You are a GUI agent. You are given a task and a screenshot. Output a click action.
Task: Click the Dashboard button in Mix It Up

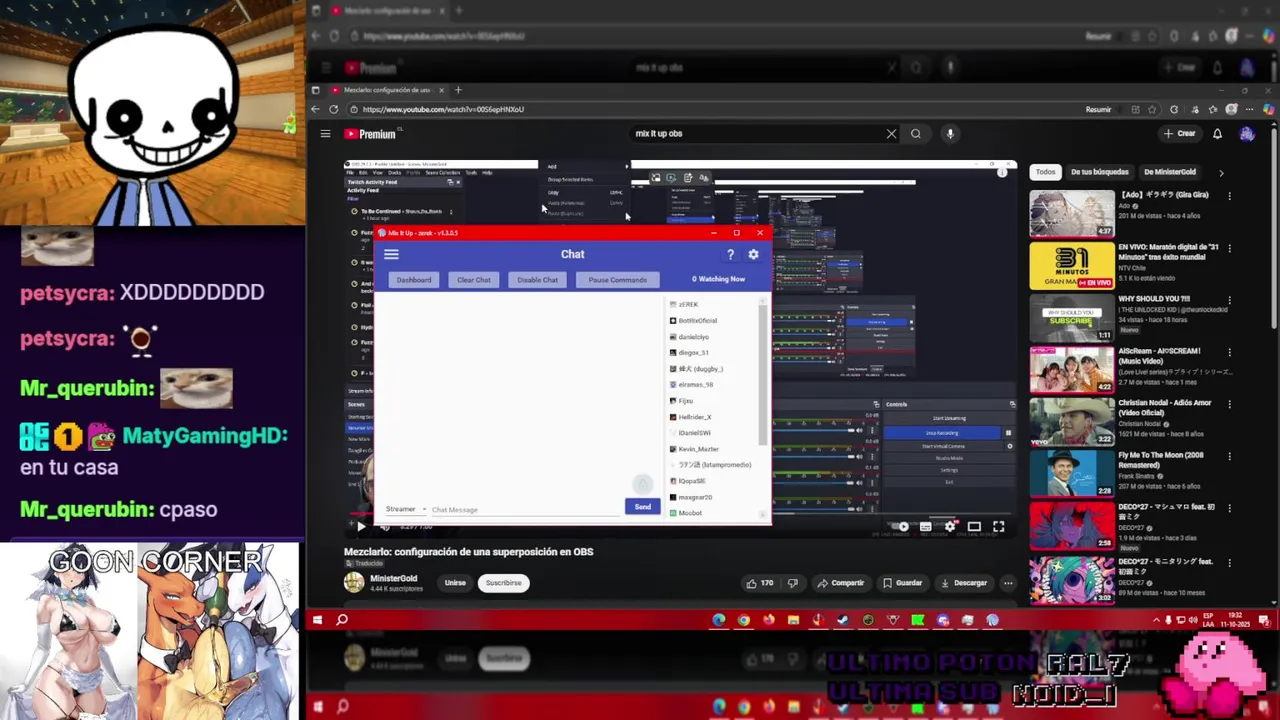414,280
